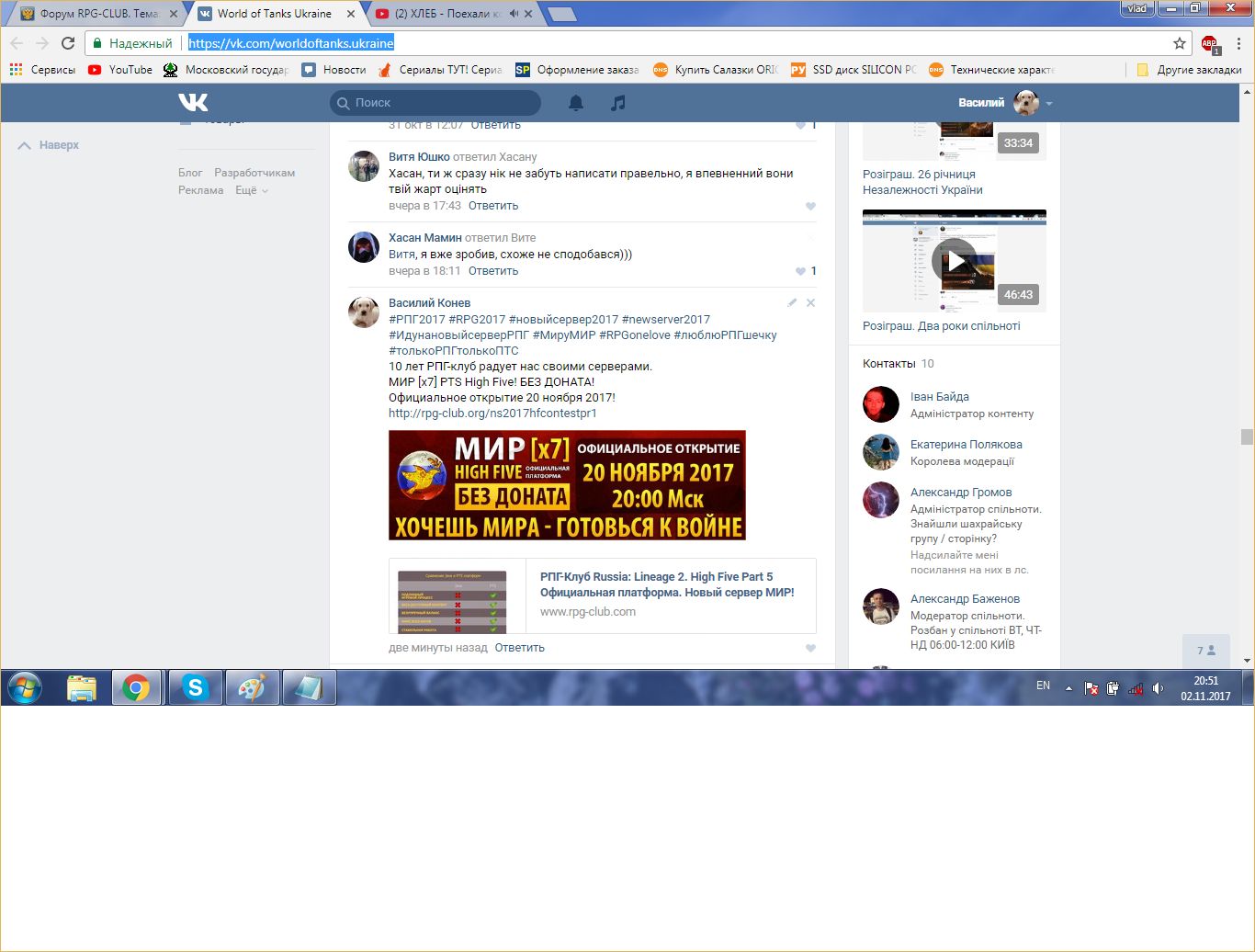1255x952 pixels.
Task: Click the #РПГ2017 hashtag
Action: [417, 320]
